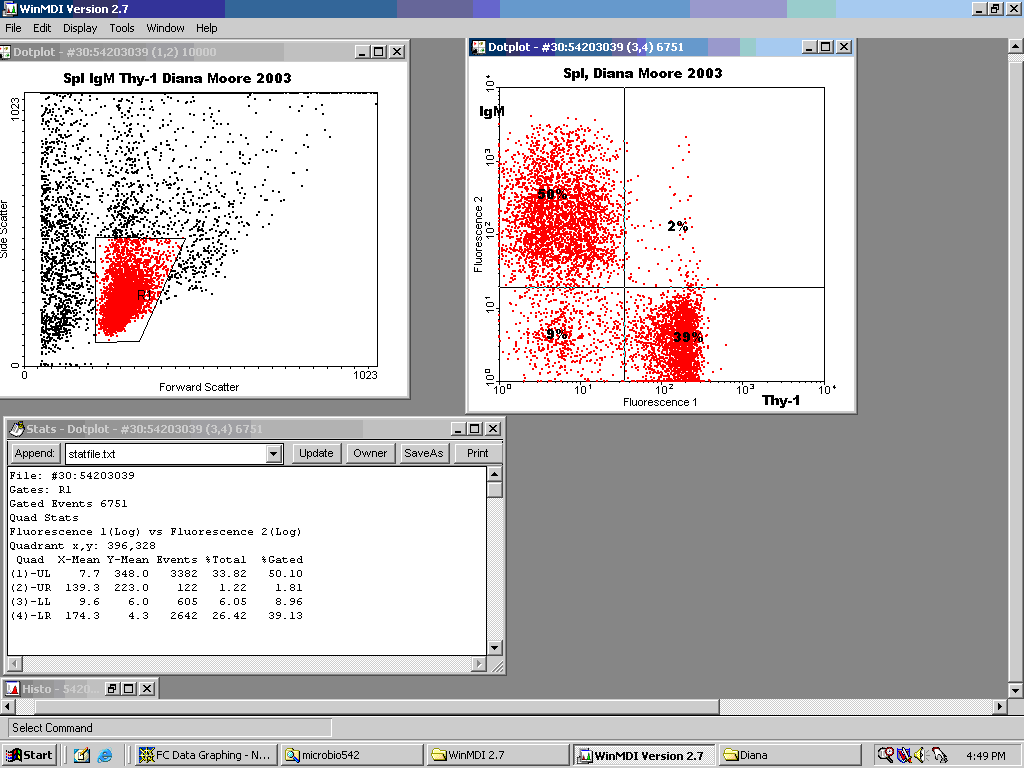Open the statfile.txt dropdown list
The image size is (1024, 768).
pyautogui.click(x=274, y=454)
